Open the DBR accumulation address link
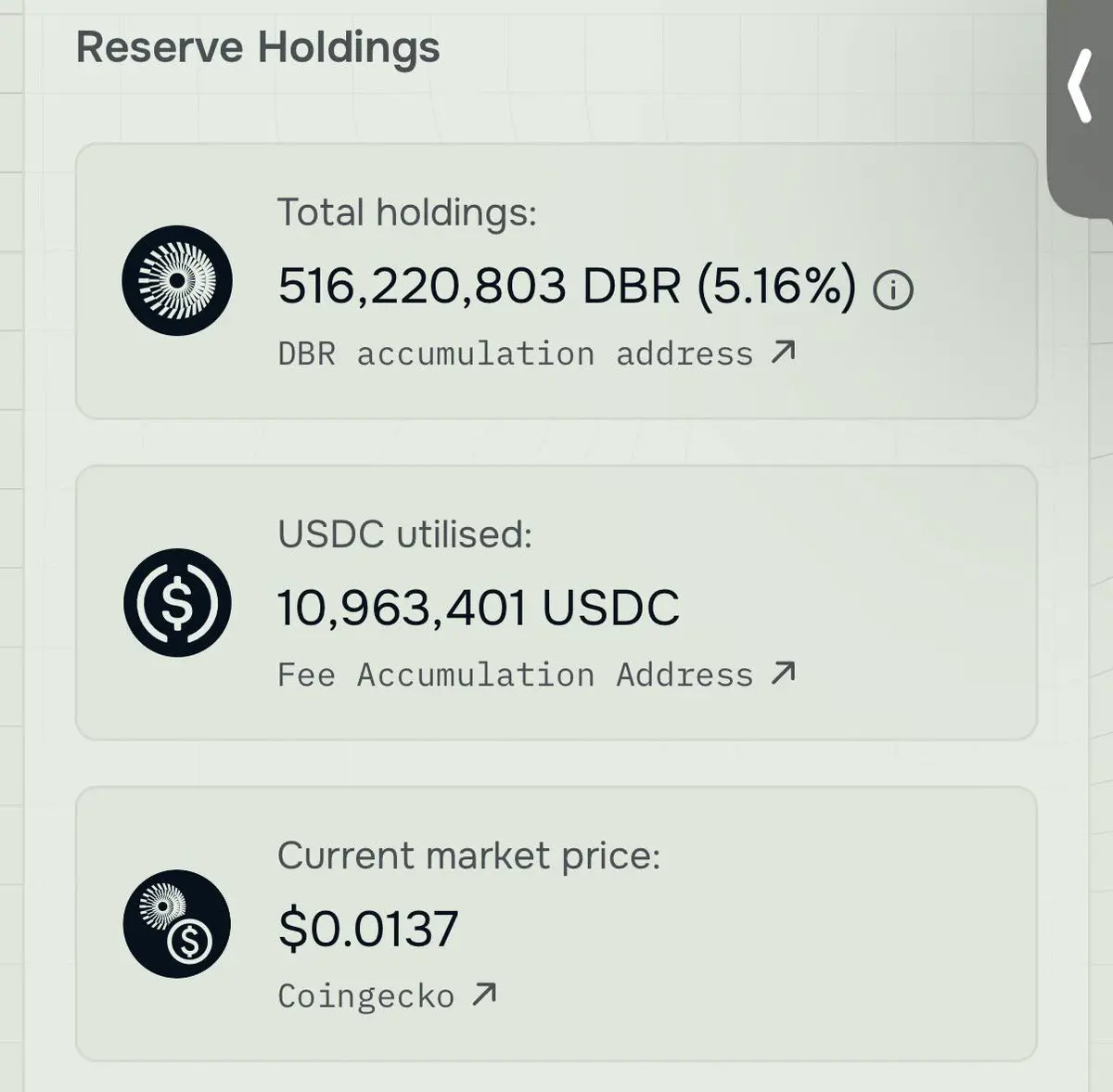1113x1092 pixels. [515, 353]
